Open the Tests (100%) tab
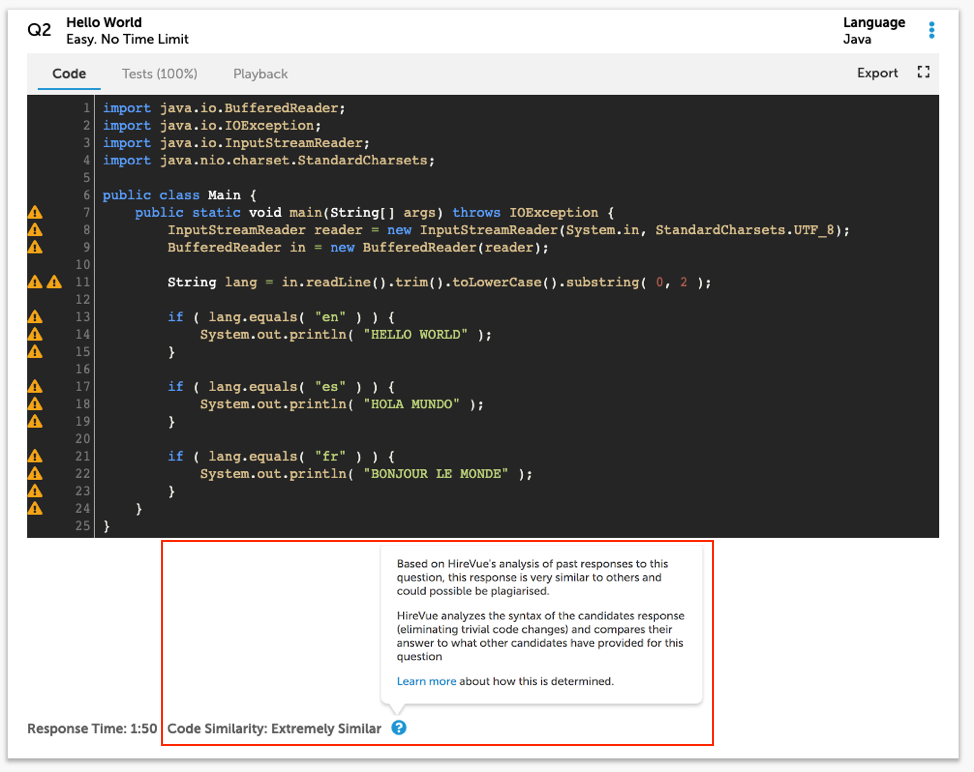The height and width of the screenshot is (772, 974). tap(159, 74)
